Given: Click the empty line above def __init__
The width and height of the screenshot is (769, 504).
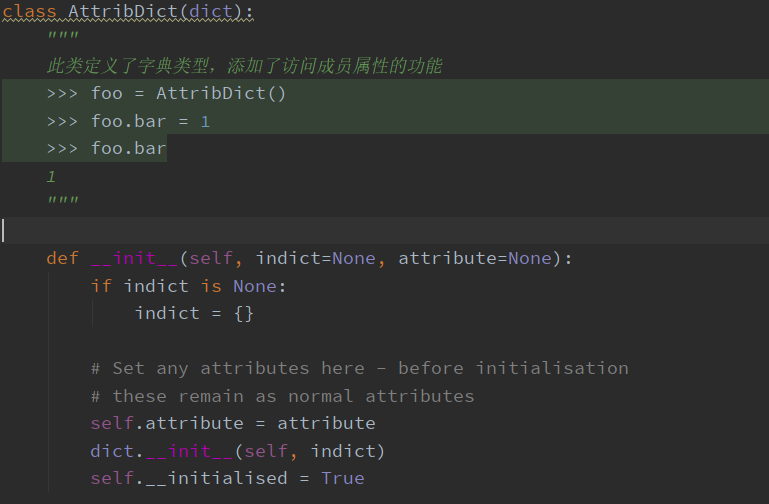Looking at the screenshot, I should [x=300, y=231].
